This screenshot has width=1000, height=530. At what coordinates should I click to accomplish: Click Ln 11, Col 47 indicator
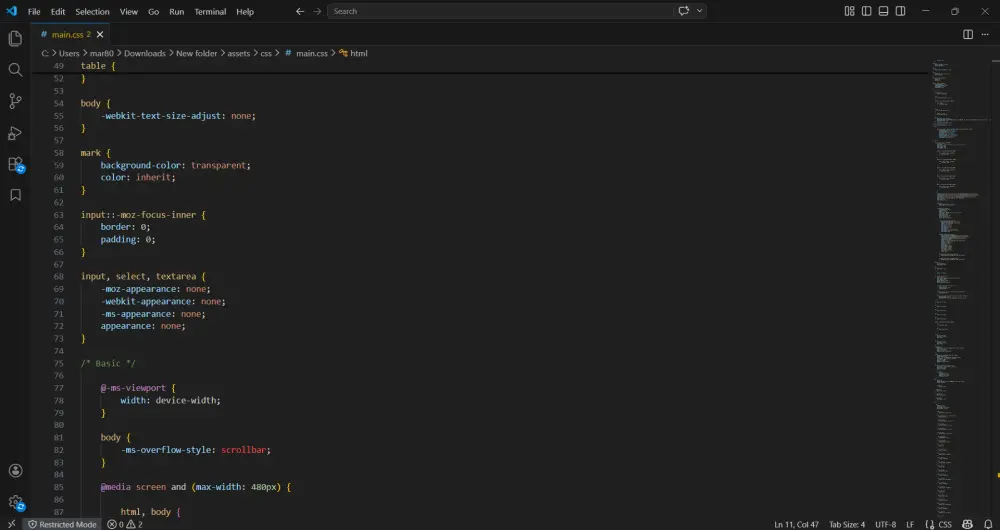click(797, 524)
